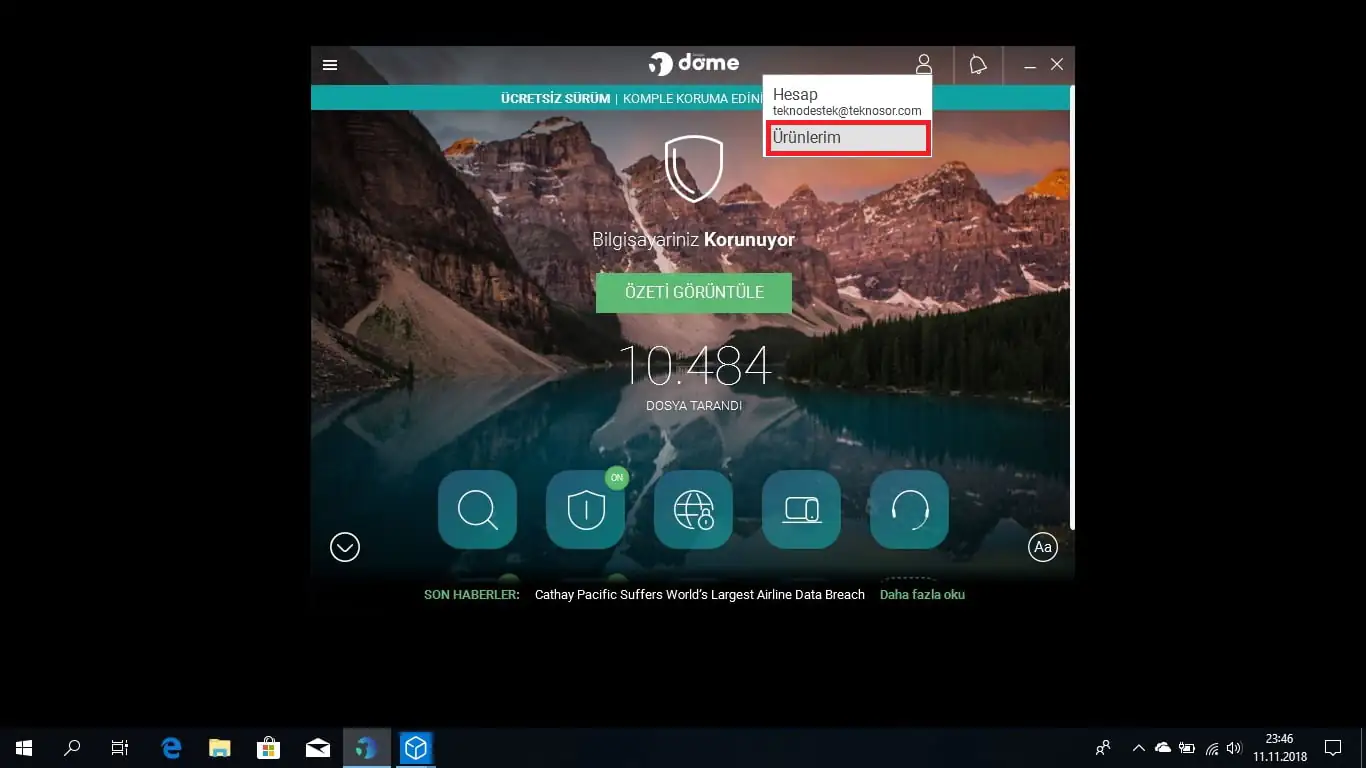Open Task View from the taskbar
1366x768 pixels.
coord(120,748)
